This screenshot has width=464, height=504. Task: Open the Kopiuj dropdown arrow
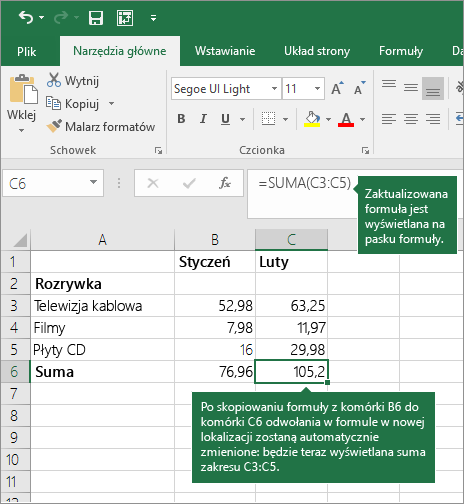[112, 104]
